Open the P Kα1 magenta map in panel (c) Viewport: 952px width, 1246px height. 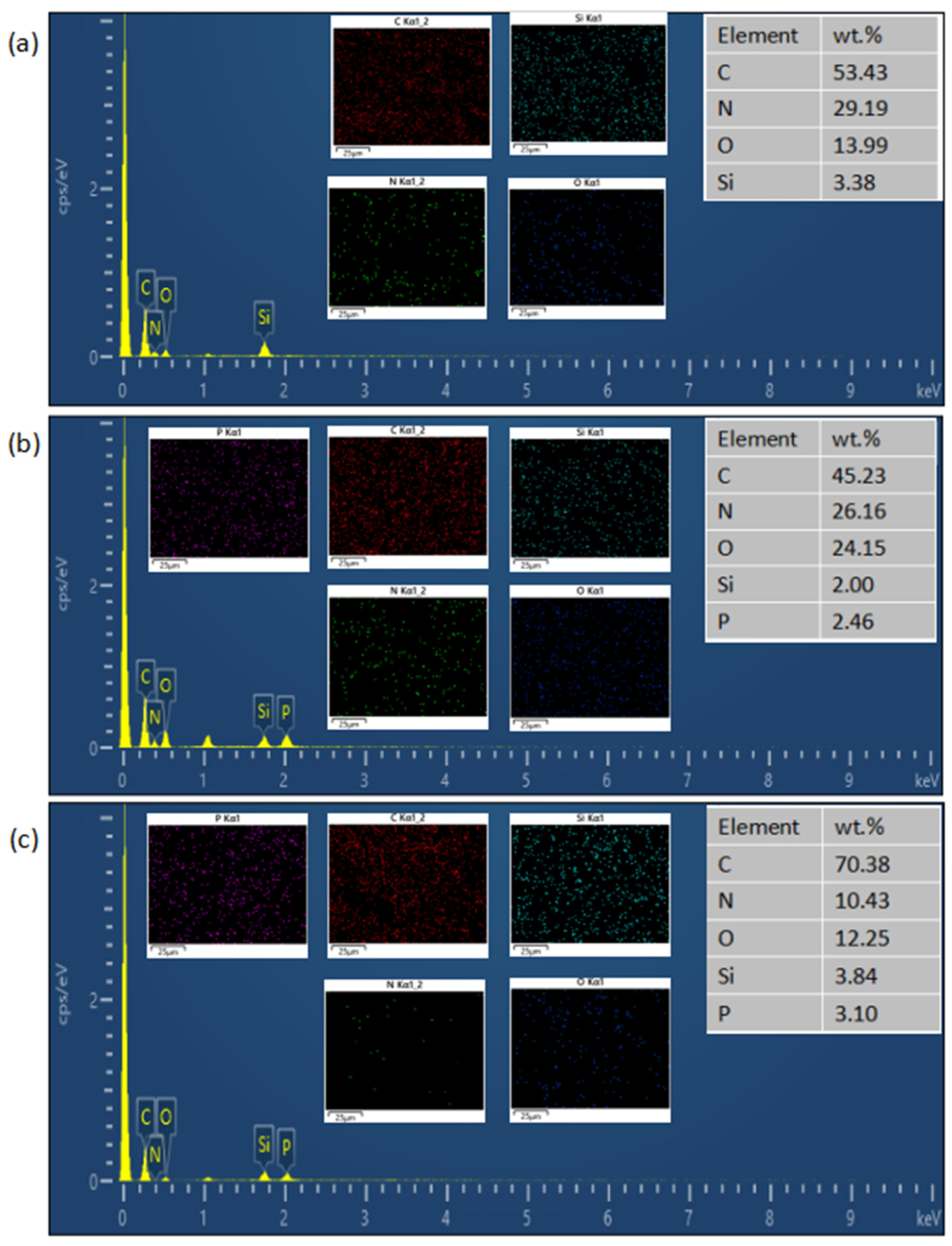(x=227, y=884)
